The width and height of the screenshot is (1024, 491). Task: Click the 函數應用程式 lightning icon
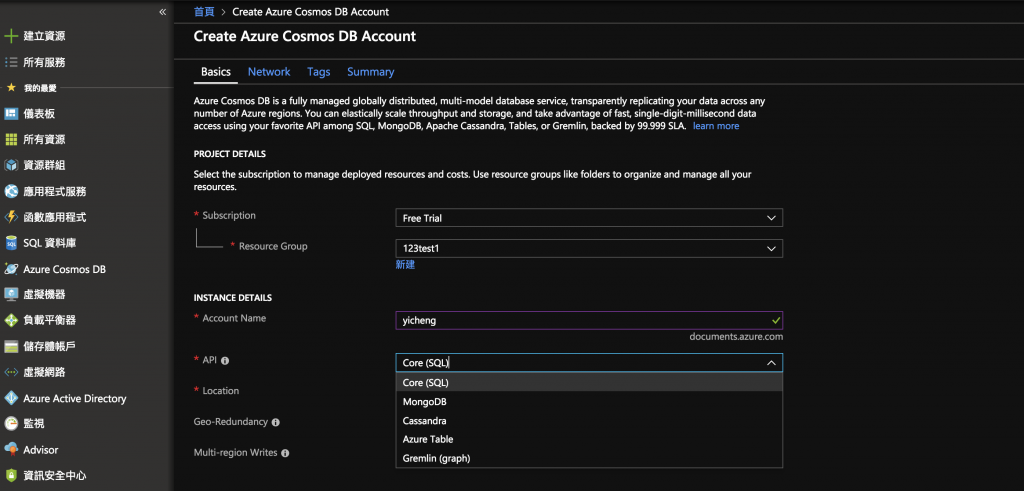12,217
